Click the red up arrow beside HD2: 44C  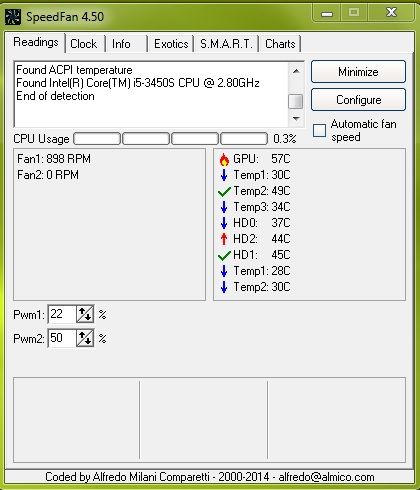point(224,239)
